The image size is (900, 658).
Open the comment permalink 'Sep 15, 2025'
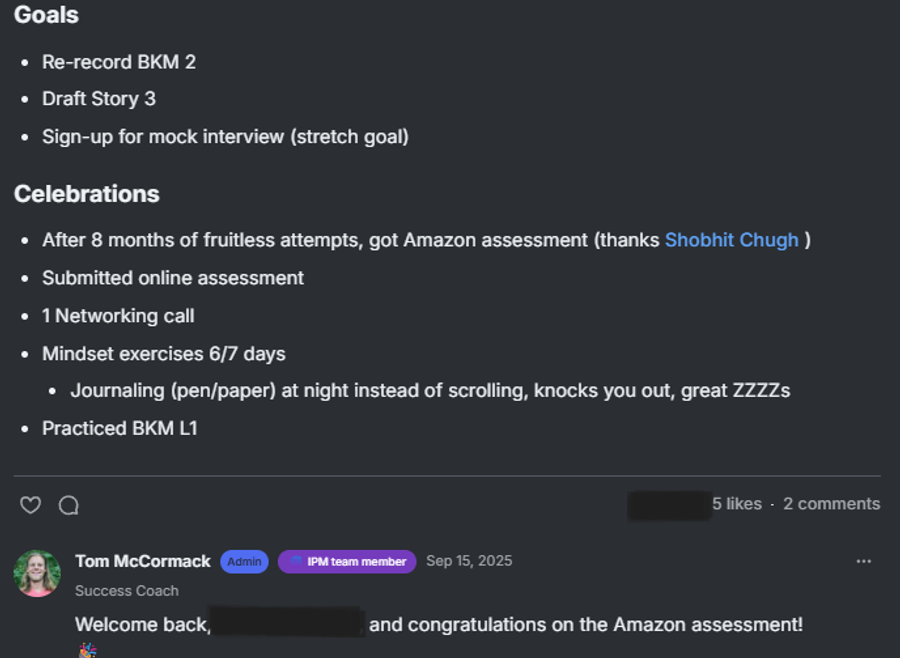pyautogui.click(x=468, y=561)
